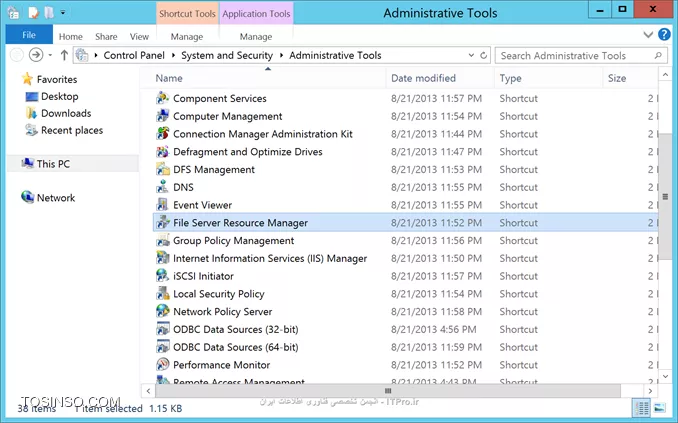Viewport: 678px width, 423px height.
Task: Select the DFS Management icon
Action: (x=163, y=169)
